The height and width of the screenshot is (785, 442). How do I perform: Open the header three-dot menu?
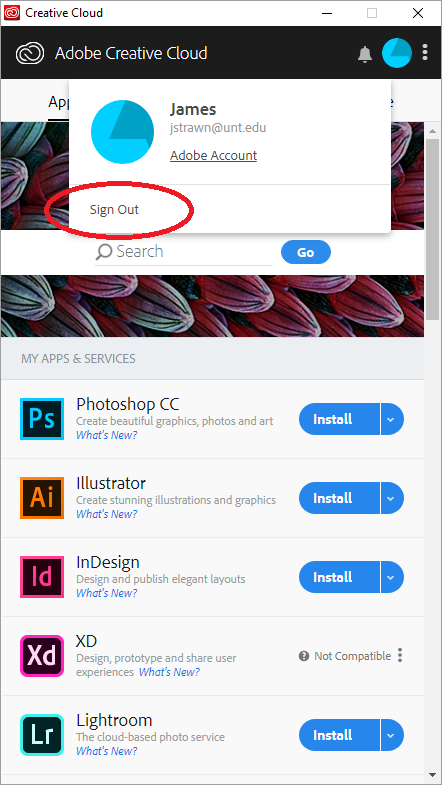[425, 52]
